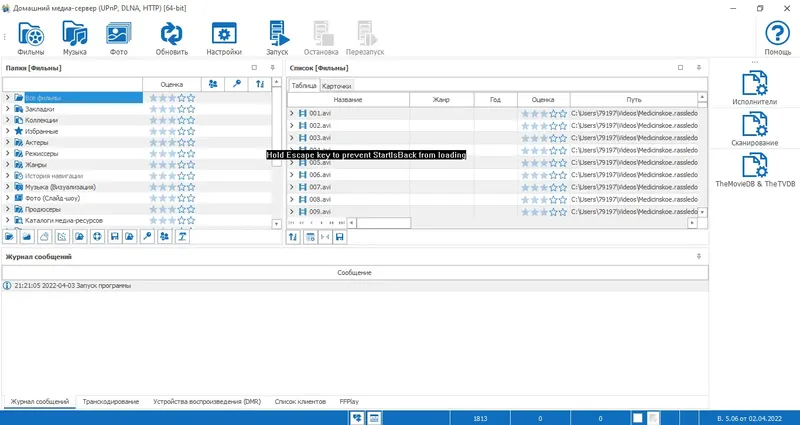This screenshot has width=800, height=425.
Task: Click the file list horizontal scrollbar right arrow
Action: (x=692, y=223)
